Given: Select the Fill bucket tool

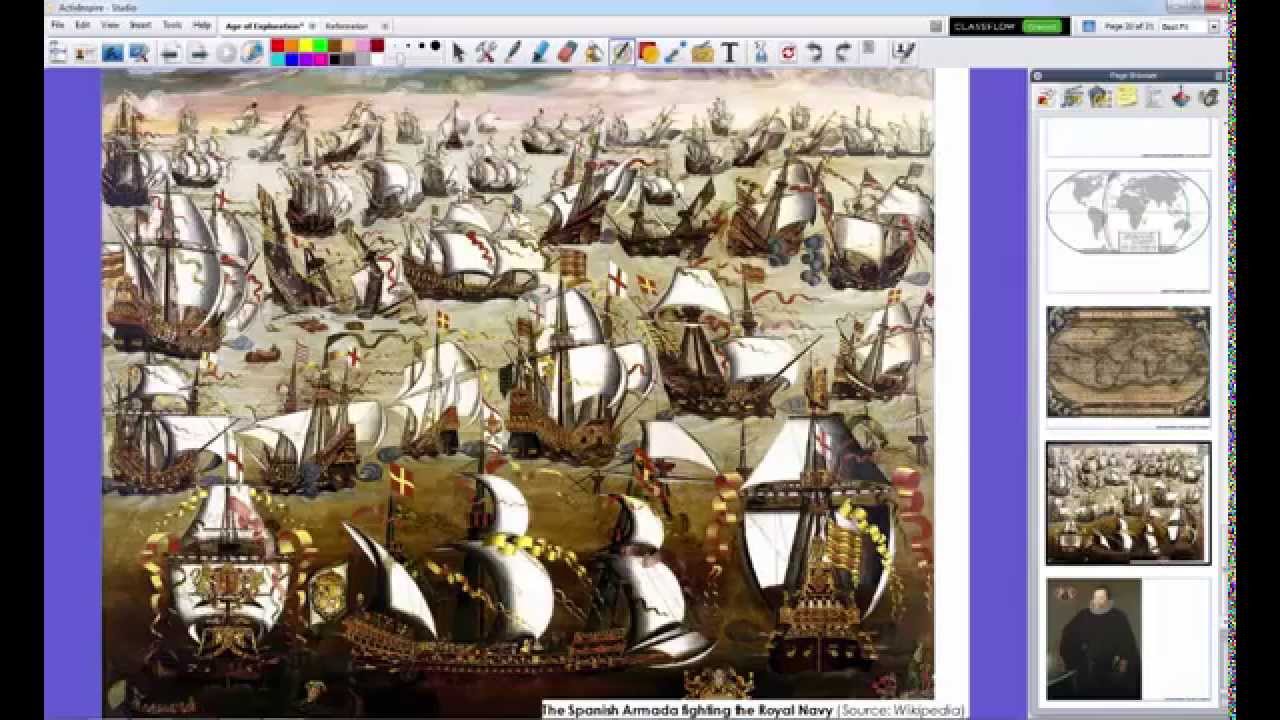Looking at the screenshot, I should pos(593,52).
